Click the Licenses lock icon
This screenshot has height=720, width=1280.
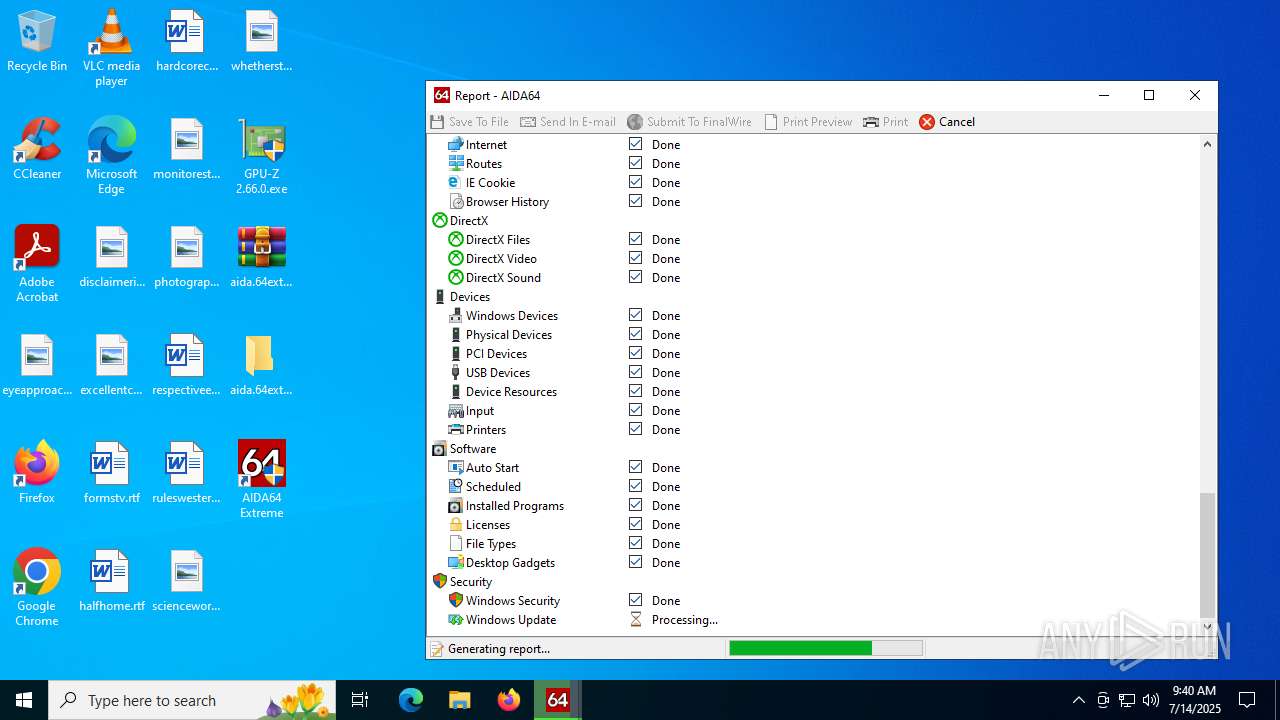coord(456,525)
